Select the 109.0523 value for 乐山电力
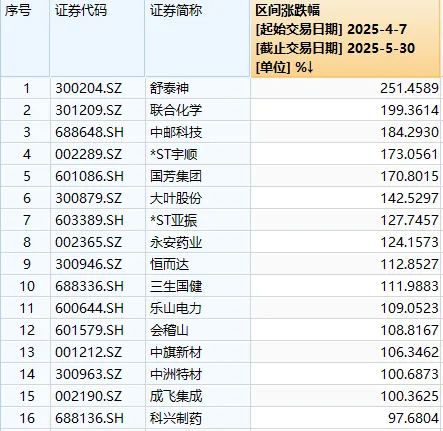 click(x=409, y=308)
